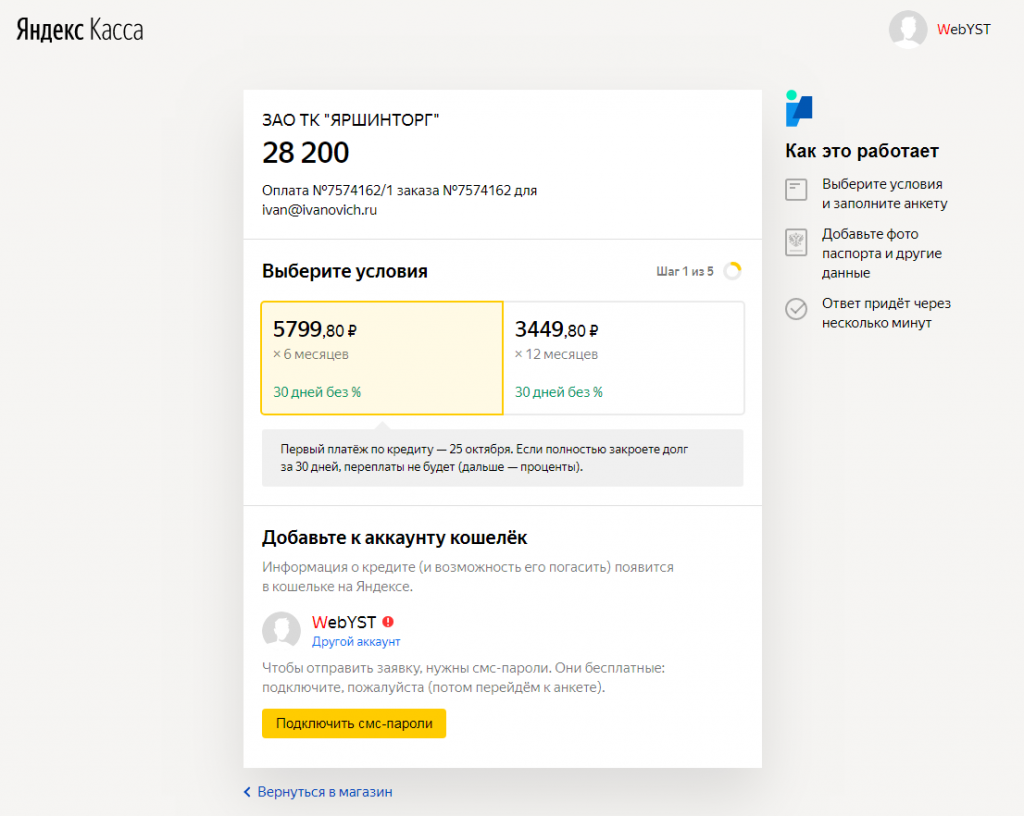Select the 12 months payment plan
1024x816 pixels.
pyautogui.click(x=623, y=358)
